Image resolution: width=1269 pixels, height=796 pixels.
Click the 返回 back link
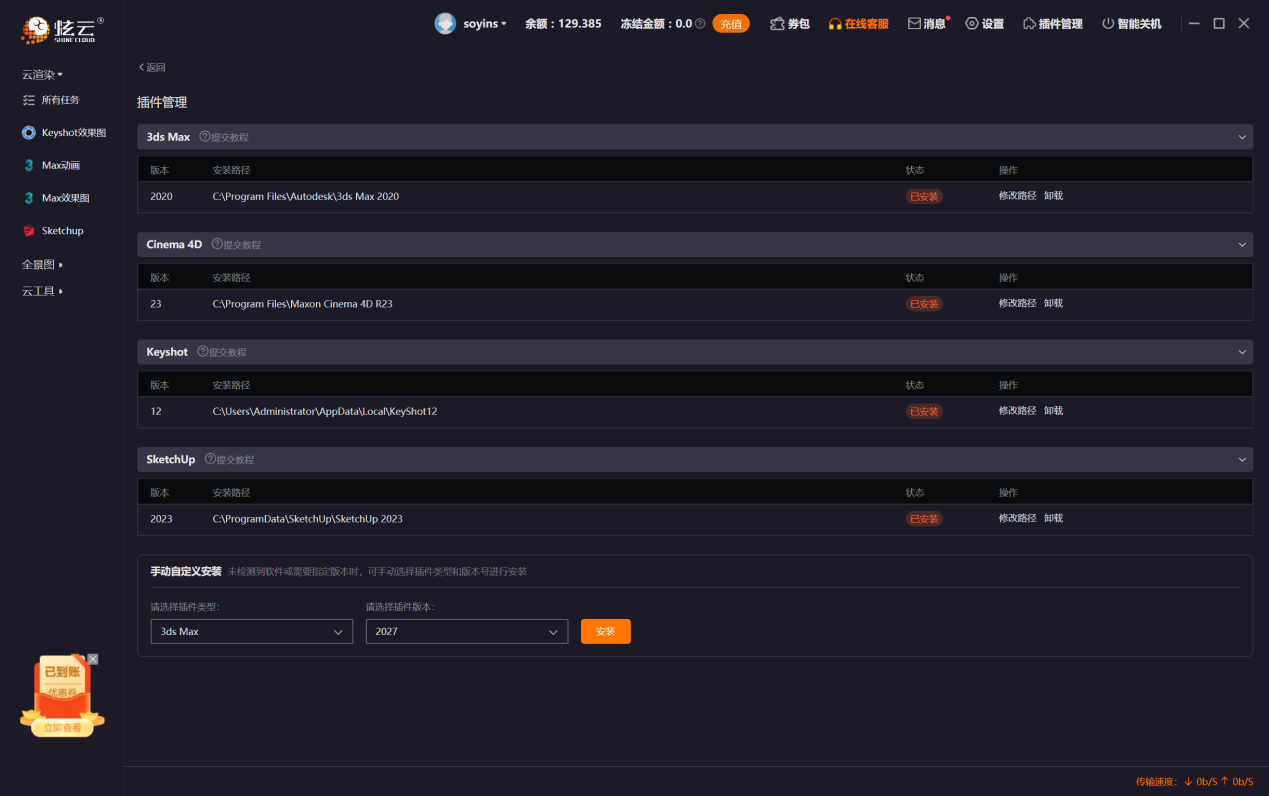click(x=152, y=67)
